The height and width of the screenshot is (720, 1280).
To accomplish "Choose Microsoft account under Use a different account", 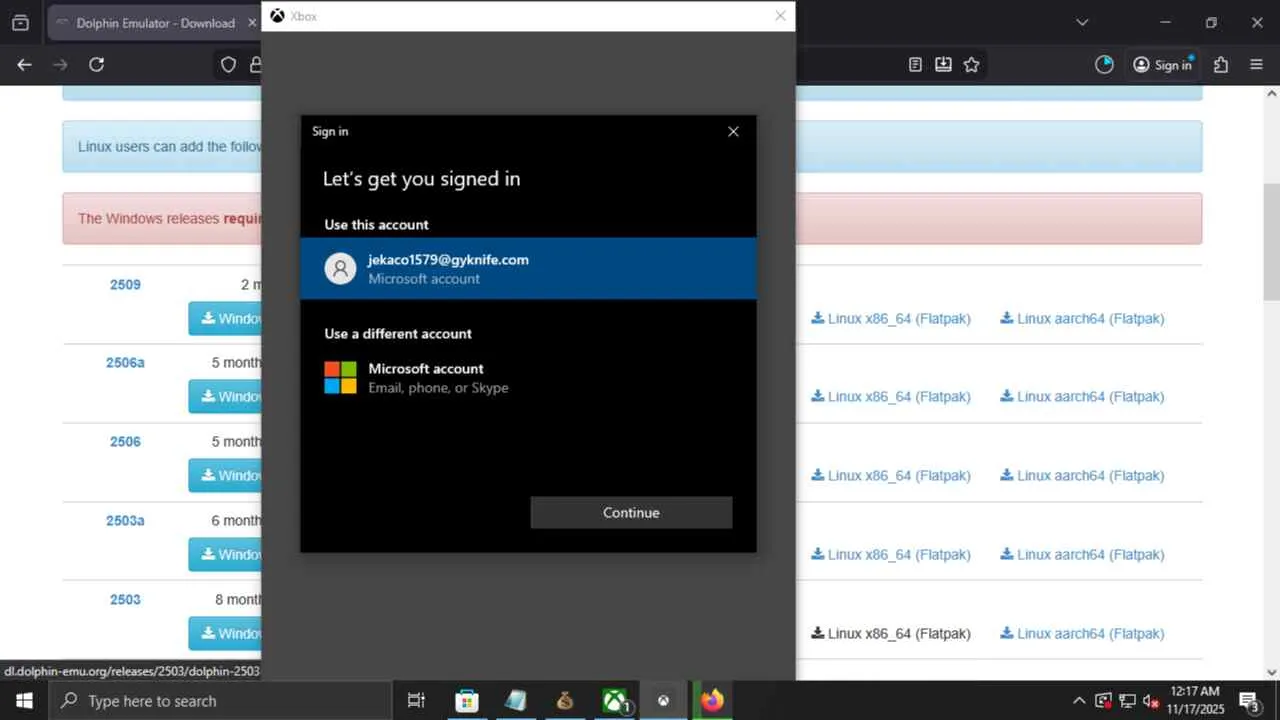I will point(528,378).
